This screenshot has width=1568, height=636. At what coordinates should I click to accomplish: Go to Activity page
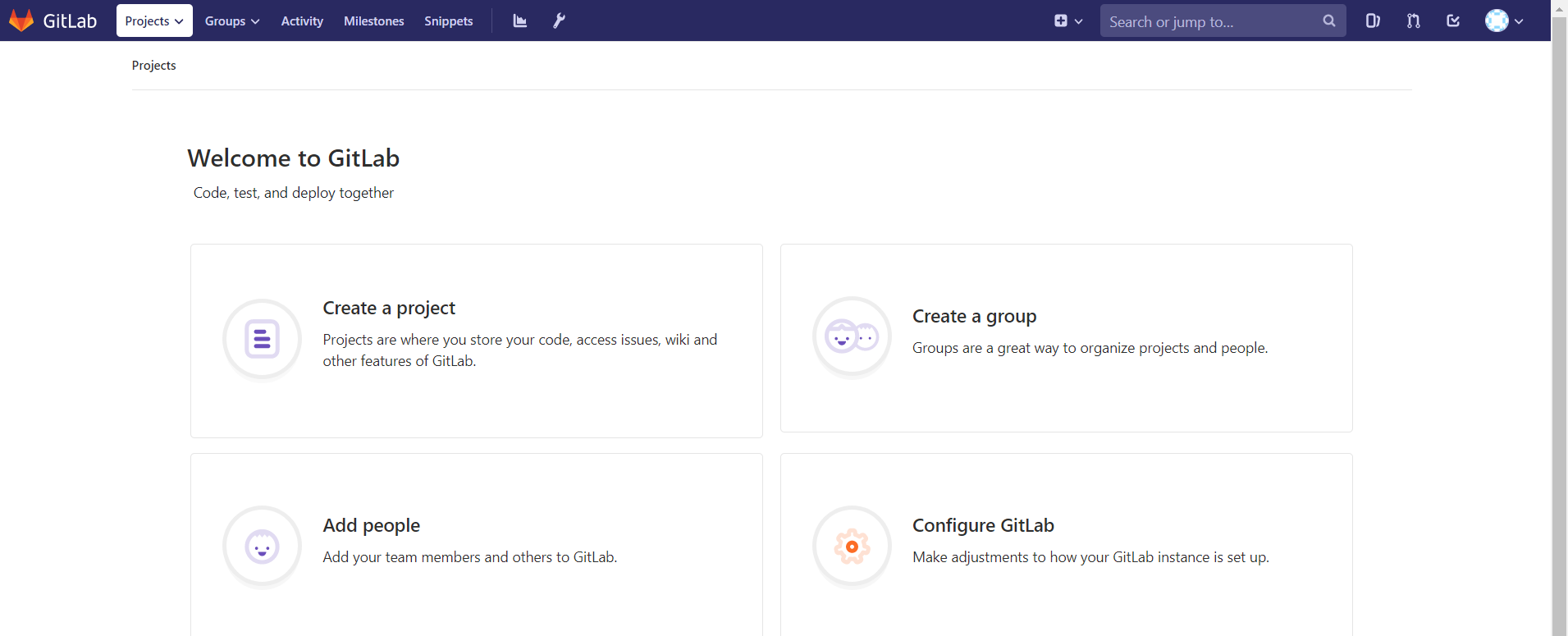302,21
